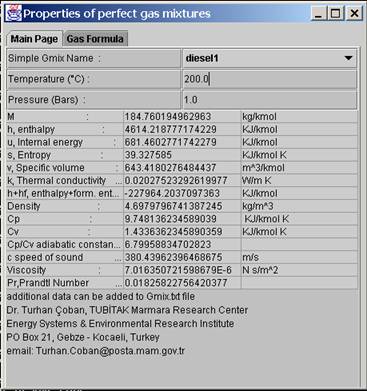Click the Energy Systems & Environmental Research line
The height and width of the screenshot is (391, 367).
click(120, 324)
